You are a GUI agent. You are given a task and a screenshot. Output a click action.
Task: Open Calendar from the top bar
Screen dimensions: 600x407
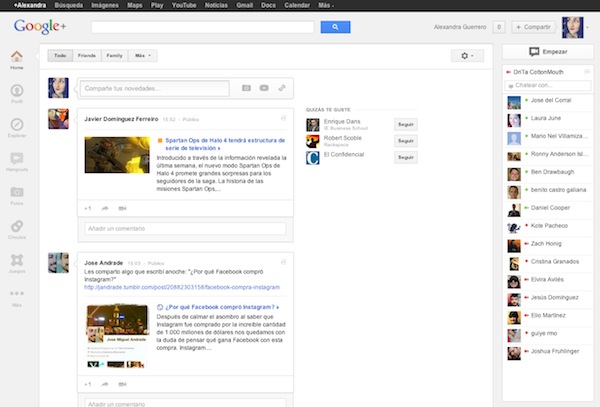(297, 5)
